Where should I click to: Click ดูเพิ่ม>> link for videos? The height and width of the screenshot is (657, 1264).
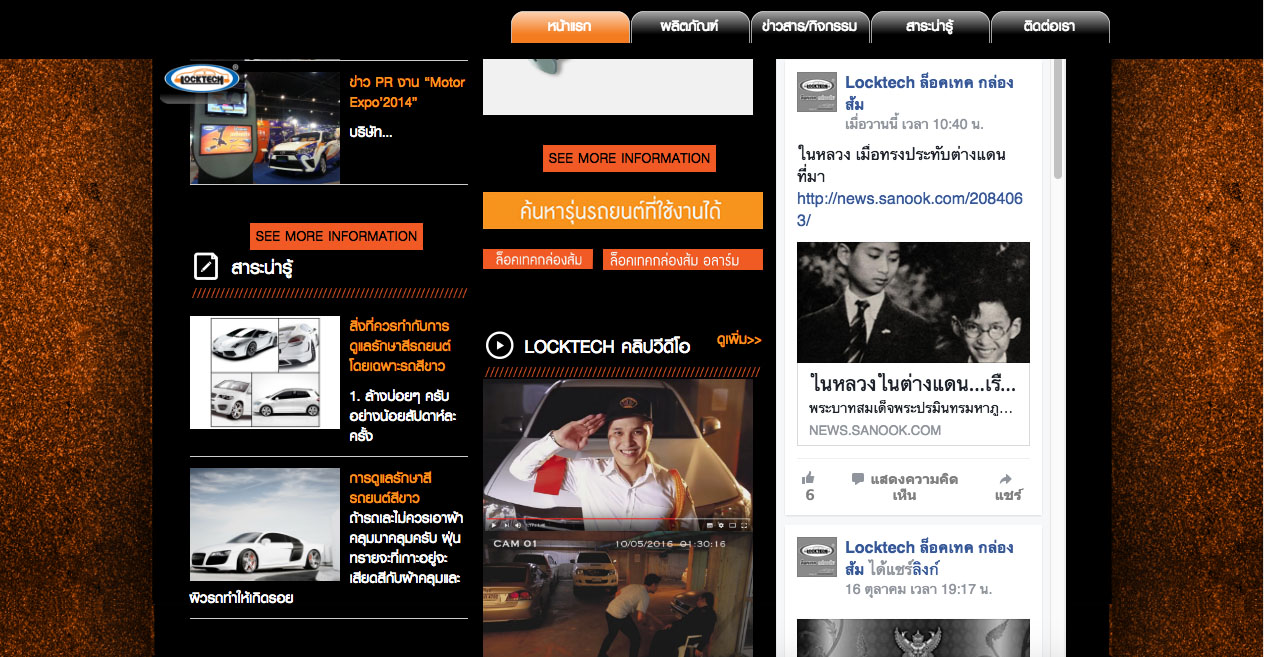(x=739, y=340)
